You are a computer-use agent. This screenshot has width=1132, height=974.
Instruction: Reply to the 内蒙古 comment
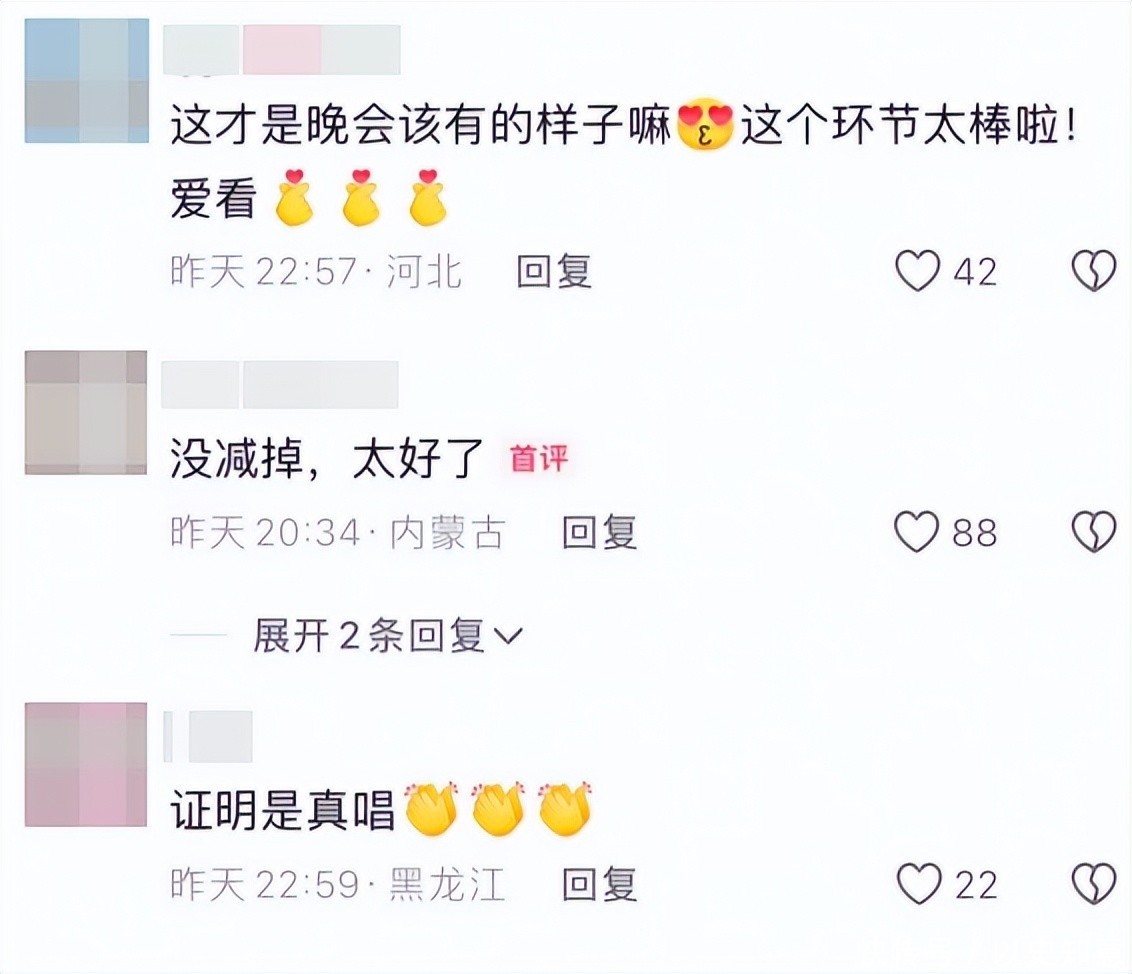(599, 533)
